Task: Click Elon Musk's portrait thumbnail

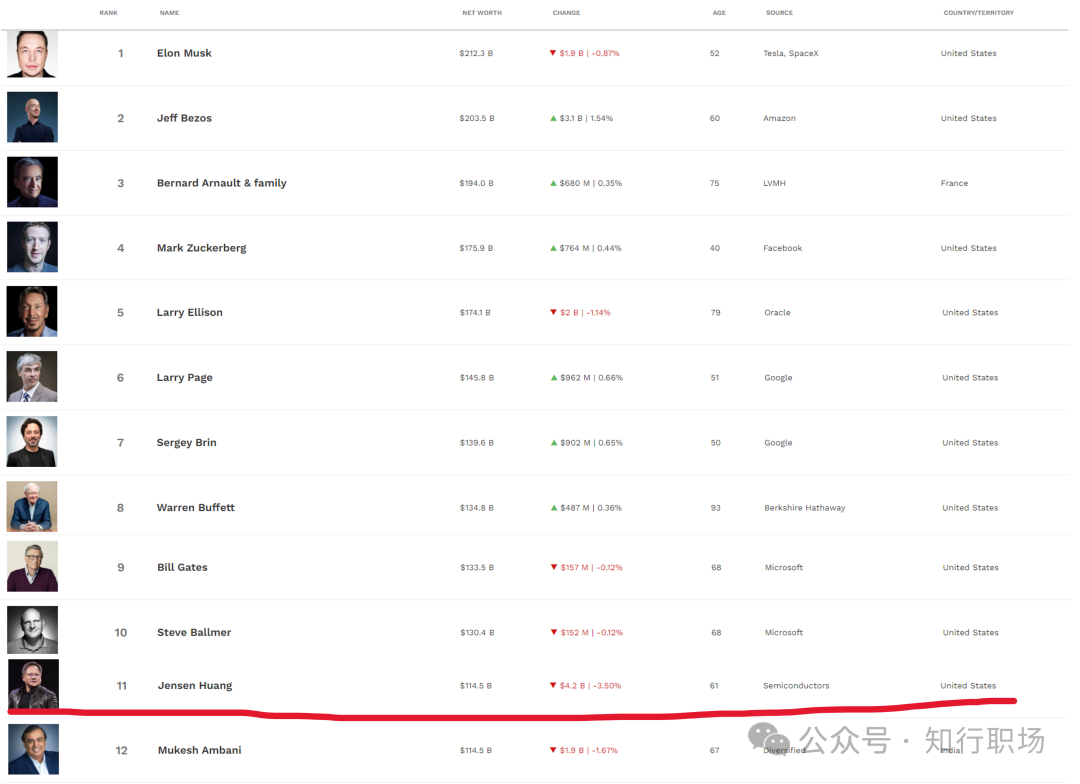Action: [x=32, y=54]
